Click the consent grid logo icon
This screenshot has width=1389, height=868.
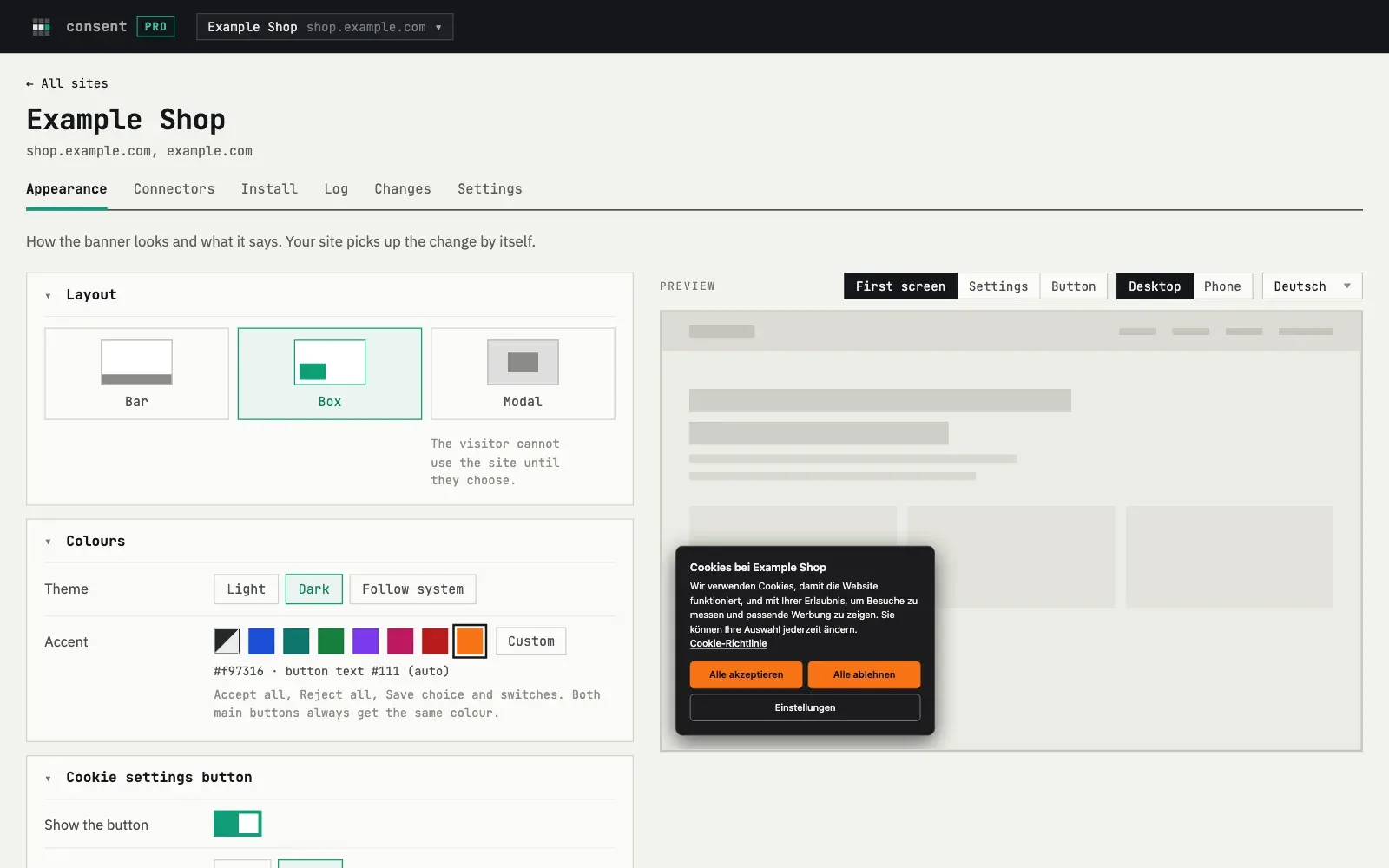coord(41,27)
